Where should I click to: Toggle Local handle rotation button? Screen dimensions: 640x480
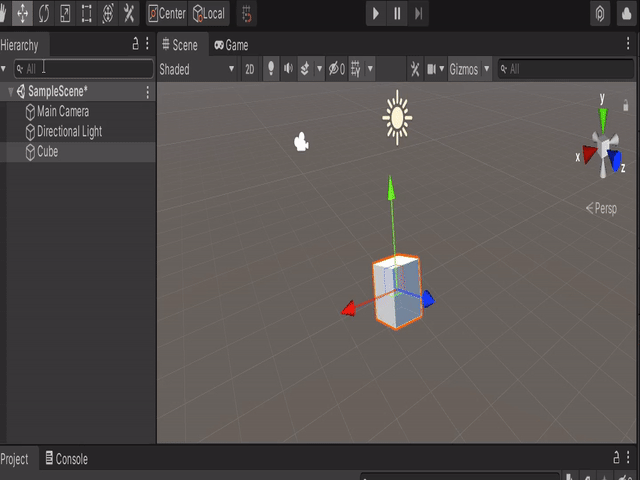[209, 13]
